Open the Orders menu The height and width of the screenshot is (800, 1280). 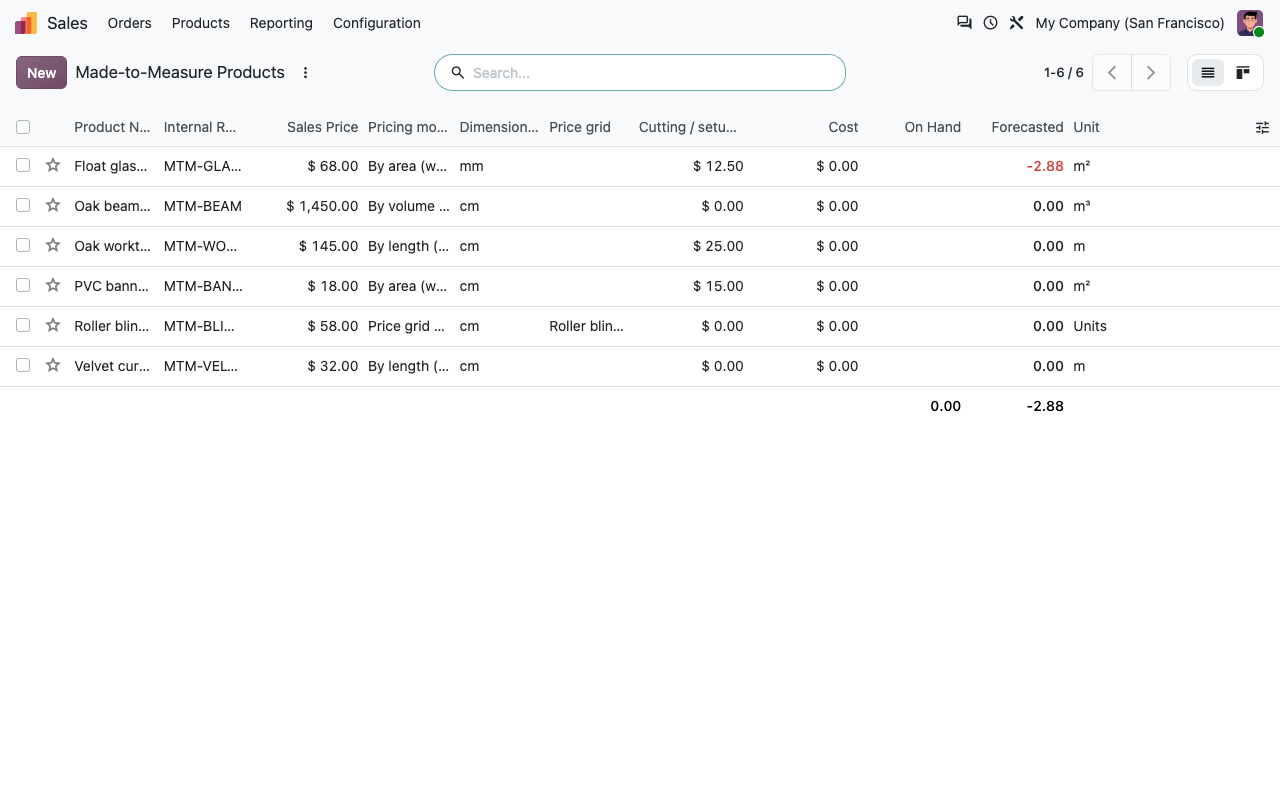tap(130, 23)
